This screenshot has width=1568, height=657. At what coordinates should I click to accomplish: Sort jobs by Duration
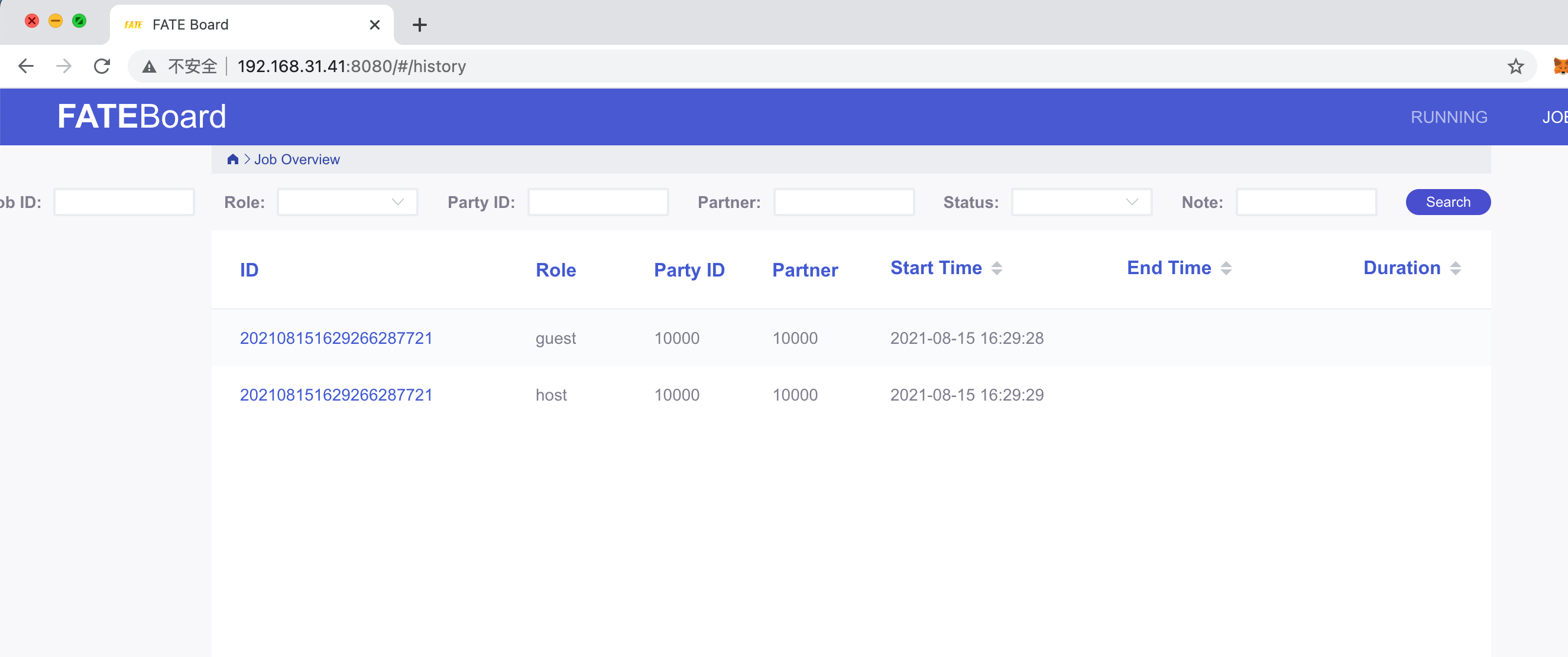pos(1455,268)
